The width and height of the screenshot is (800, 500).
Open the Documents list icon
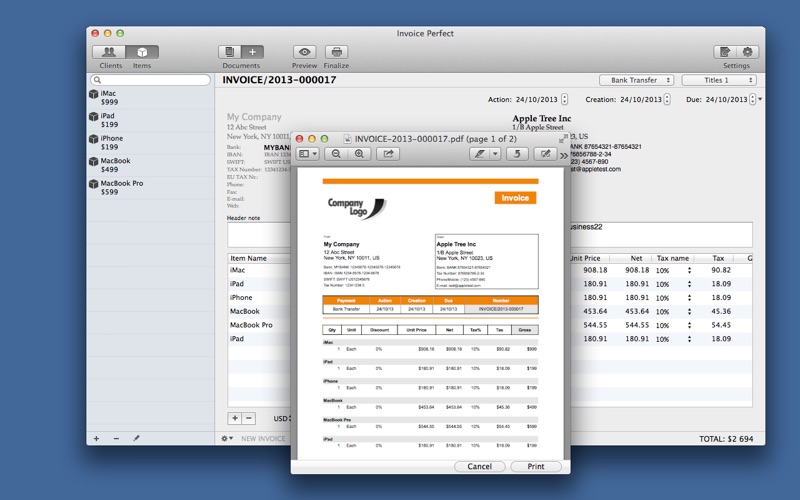230,52
